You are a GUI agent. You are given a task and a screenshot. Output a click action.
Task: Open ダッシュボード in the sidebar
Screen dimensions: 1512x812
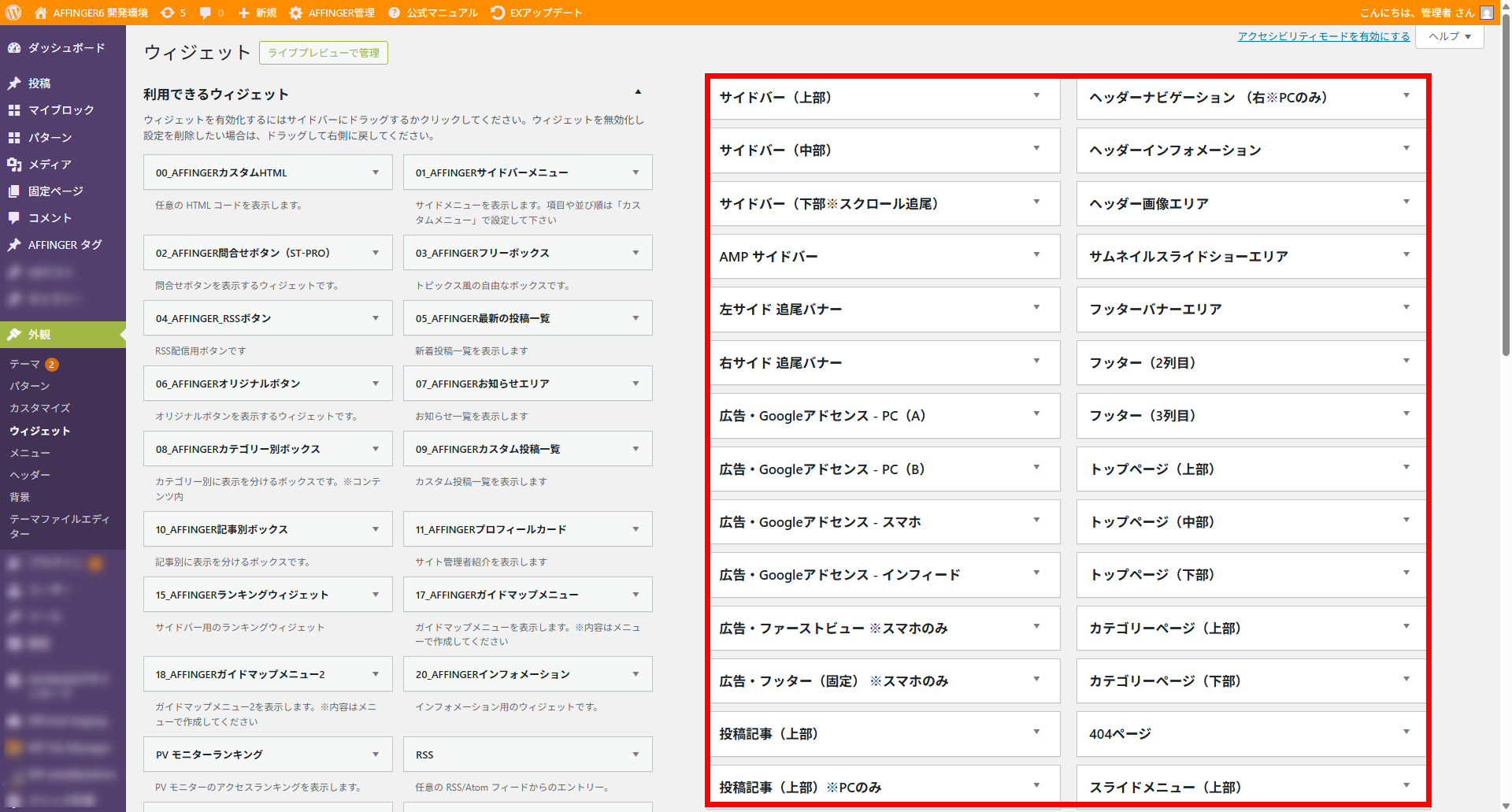point(63,48)
